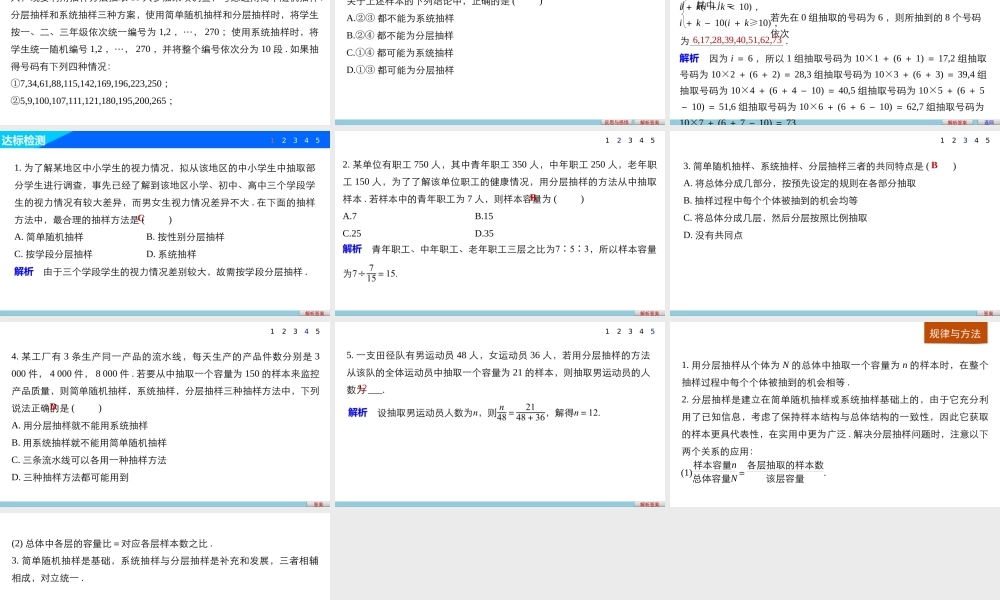Click the 解析答案 badge below question 5
1000x600 pixels.
[650, 504]
